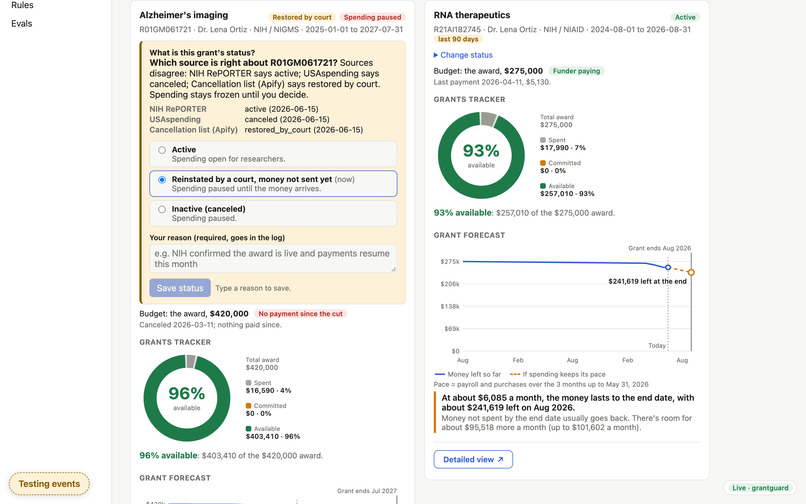This screenshot has height=504, width=806.
Task: Click NIH RePORTER active source row
Action: click(x=234, y=109)
